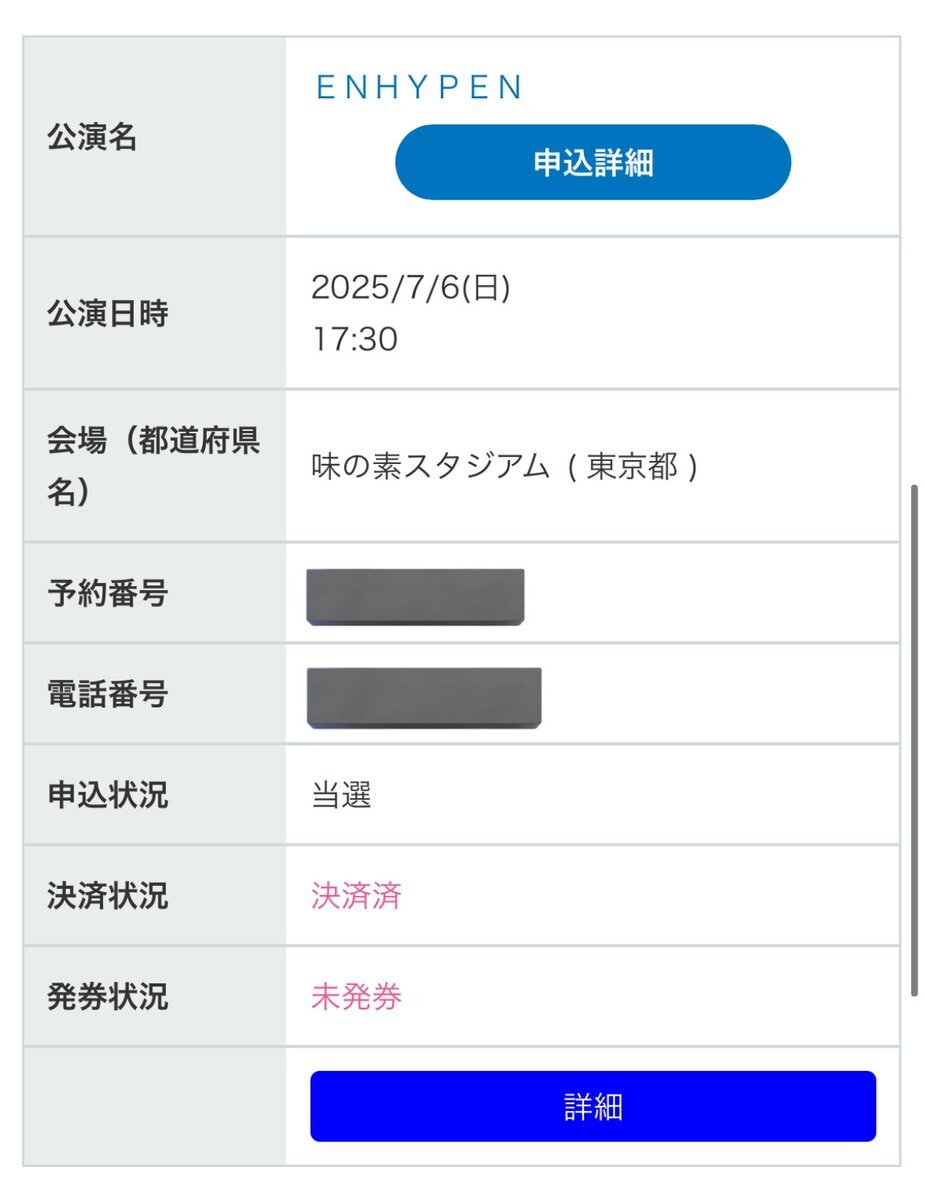Click the 公演名 row label
Viewport: 925px width, 1200px height.
[92, 138]
